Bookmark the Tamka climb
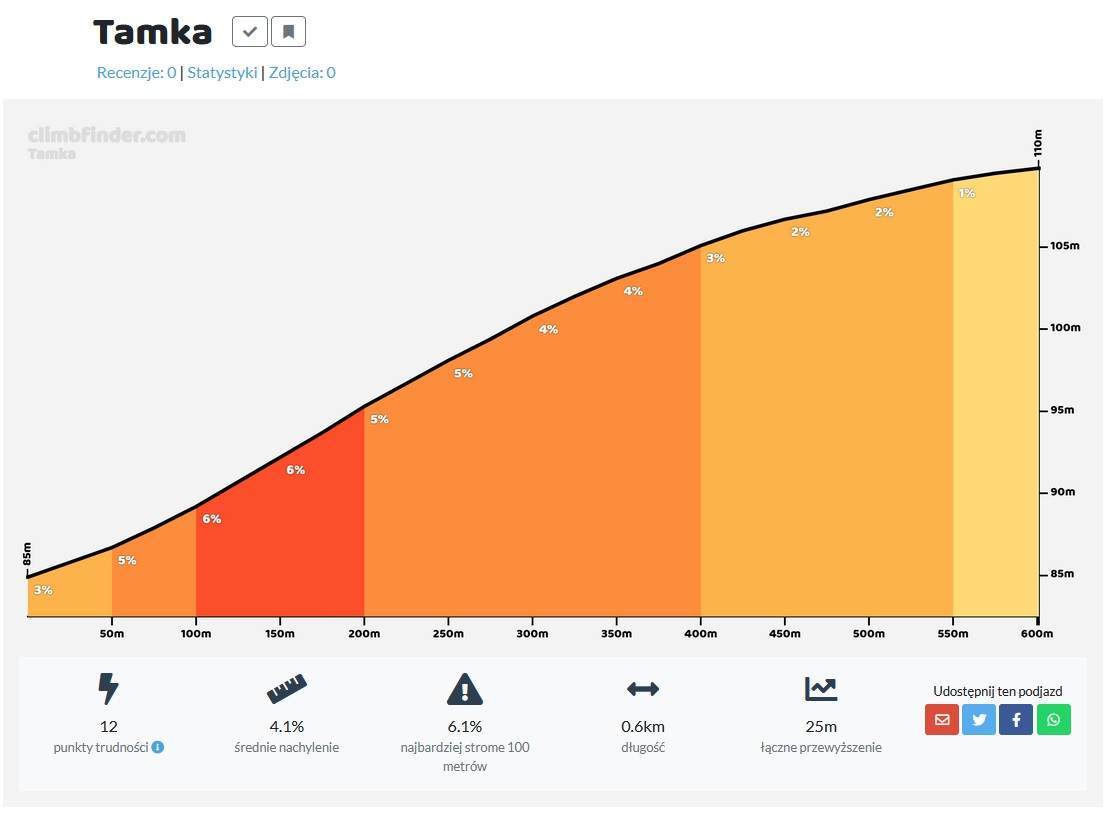1107x813 pixels. 288,32
